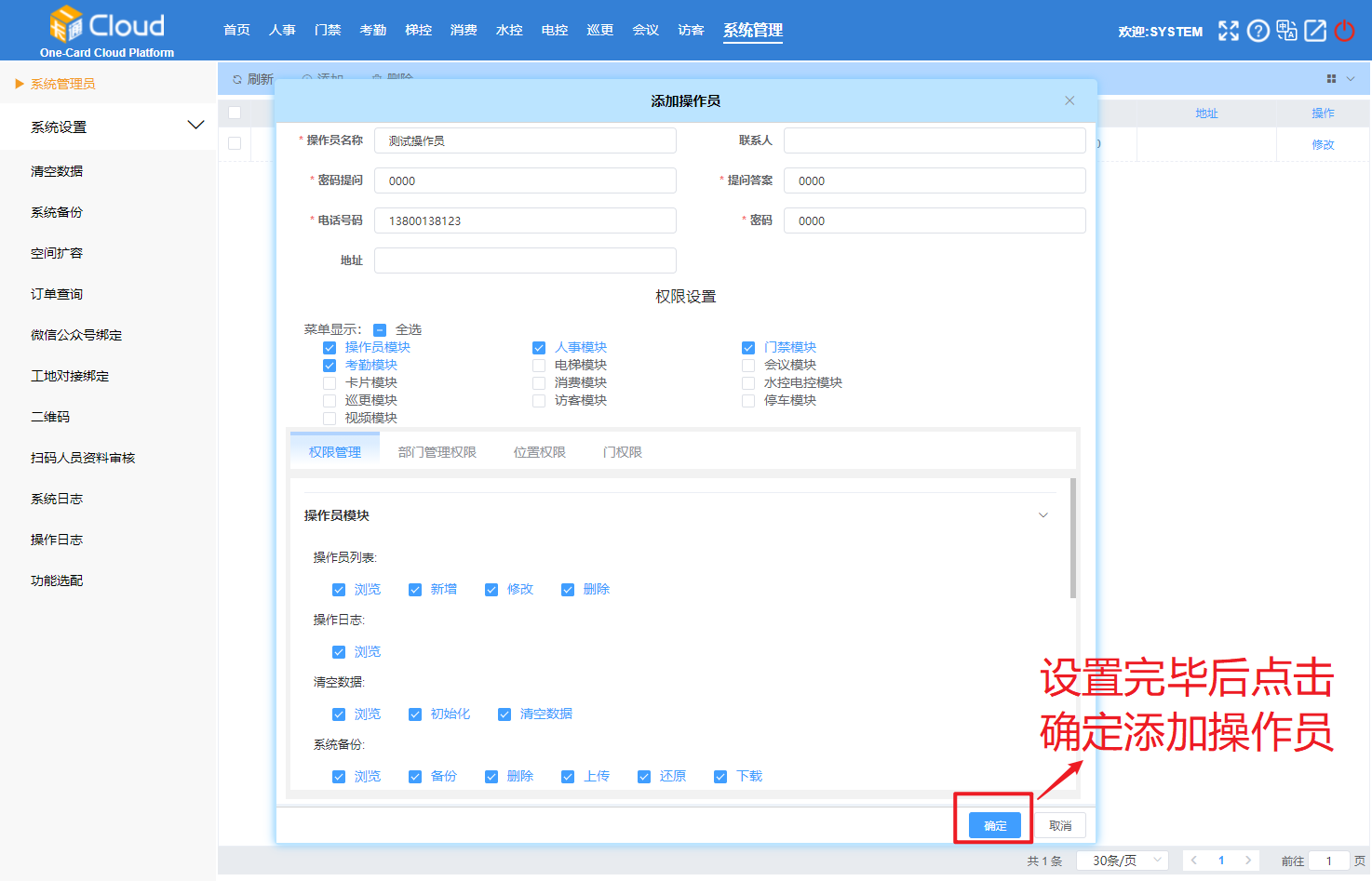The width and height of the screenshot is (1372, 881).
Task: Switch to the 门权限 tab
Action: point(622,451)
